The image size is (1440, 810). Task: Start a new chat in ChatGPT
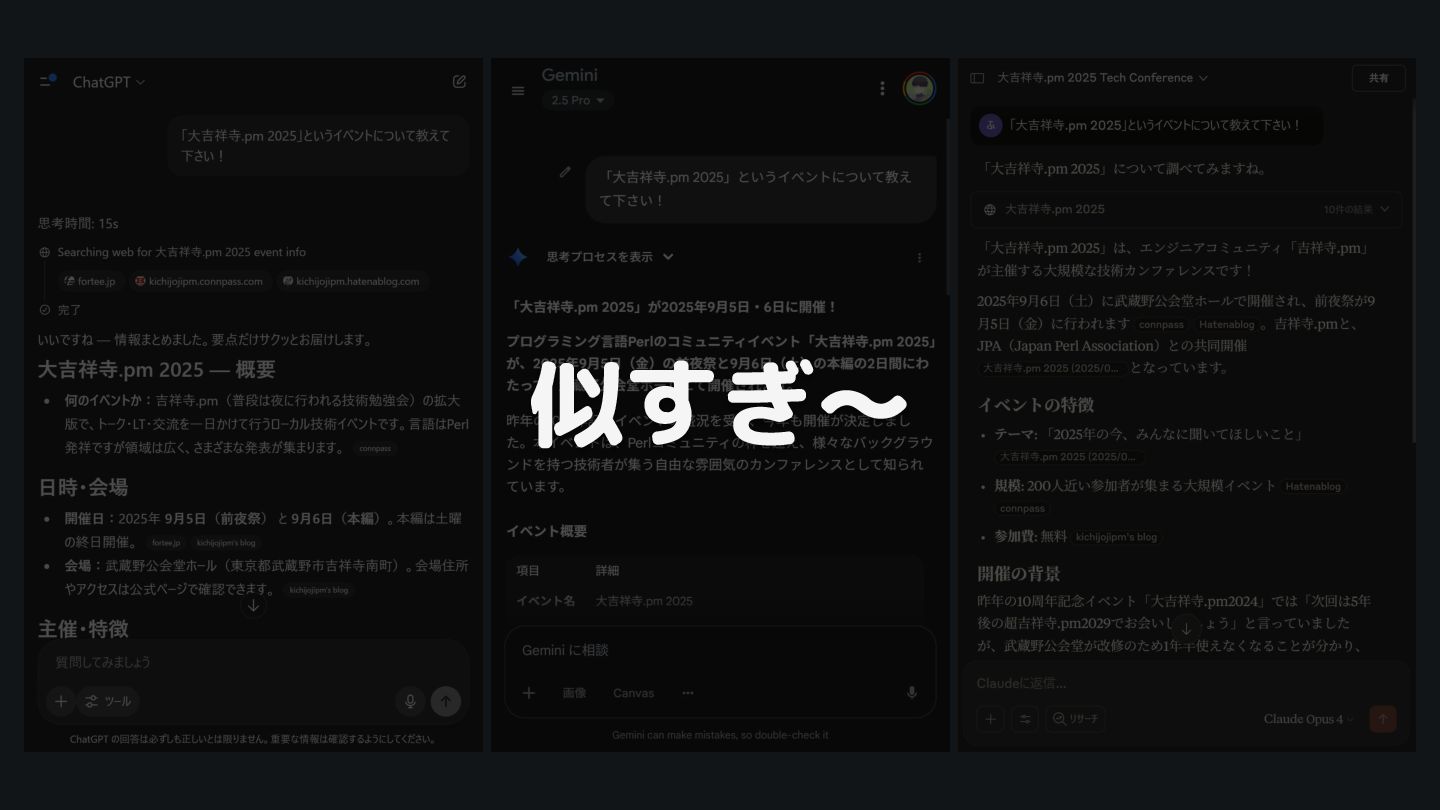click(x=459, y=82)
